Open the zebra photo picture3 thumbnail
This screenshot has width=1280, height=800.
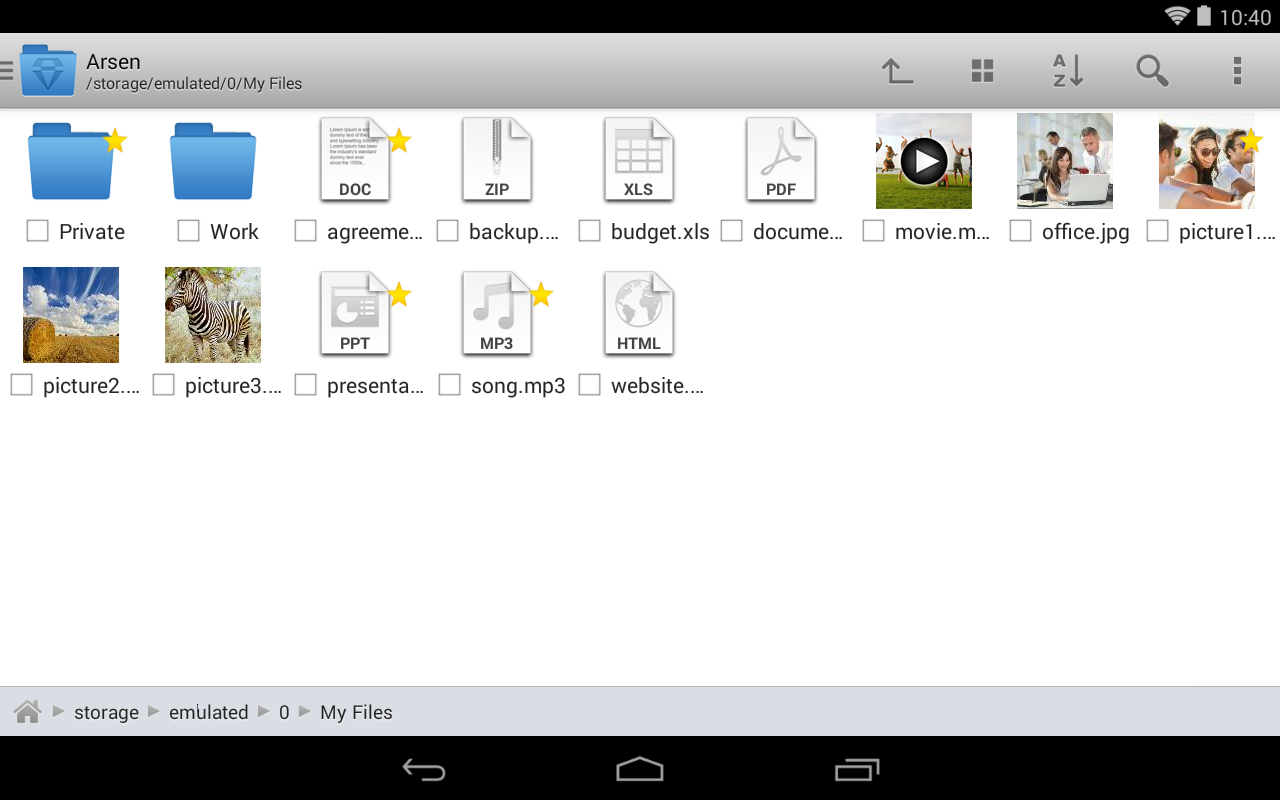tap(212, 314)
